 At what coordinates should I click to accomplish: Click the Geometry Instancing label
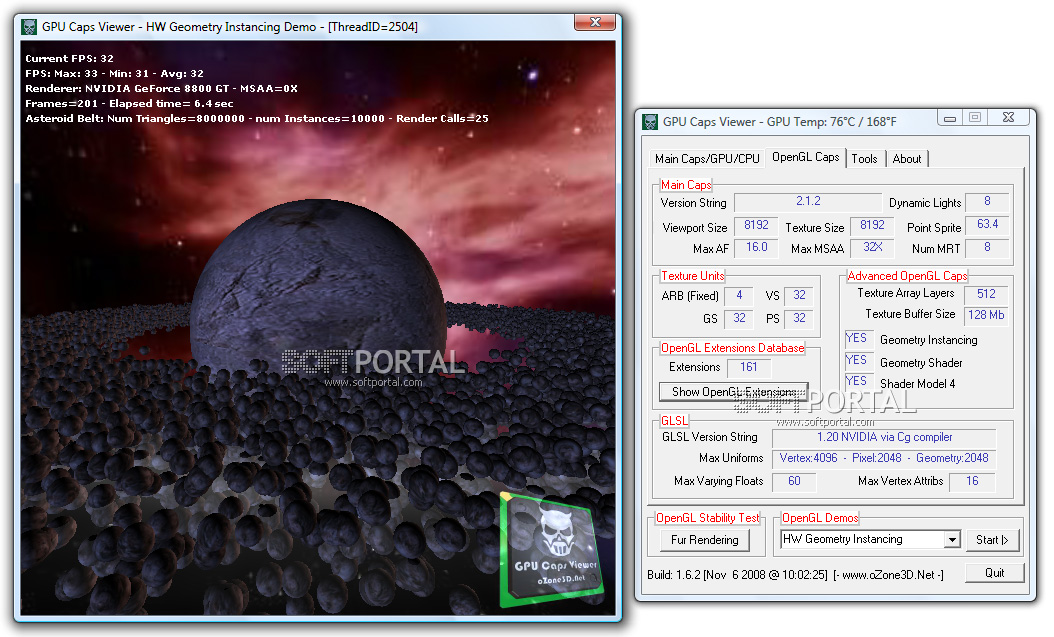pyautogui.click(x=928, y=340)
